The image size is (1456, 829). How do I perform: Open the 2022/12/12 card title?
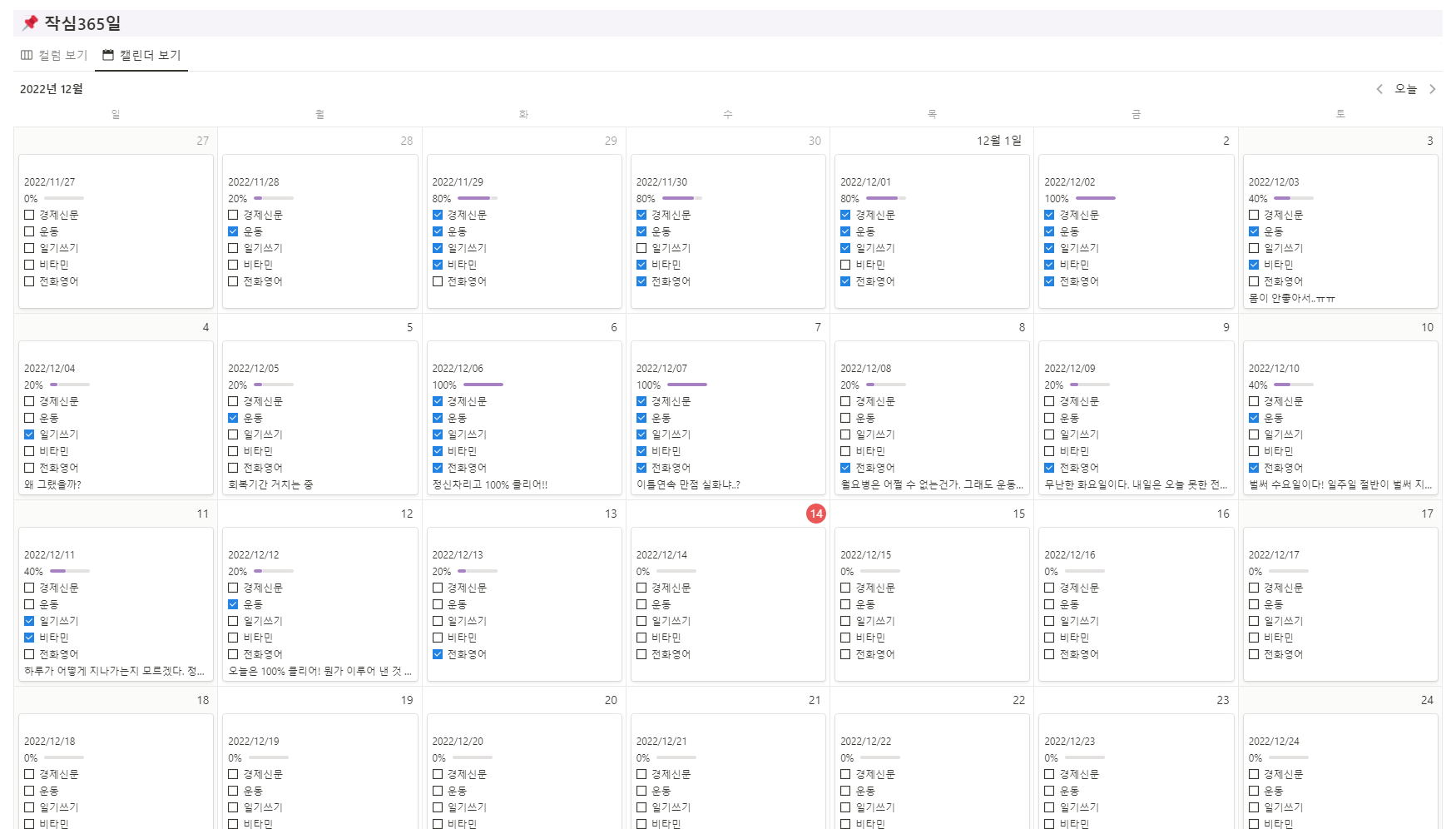click(254, 554)
